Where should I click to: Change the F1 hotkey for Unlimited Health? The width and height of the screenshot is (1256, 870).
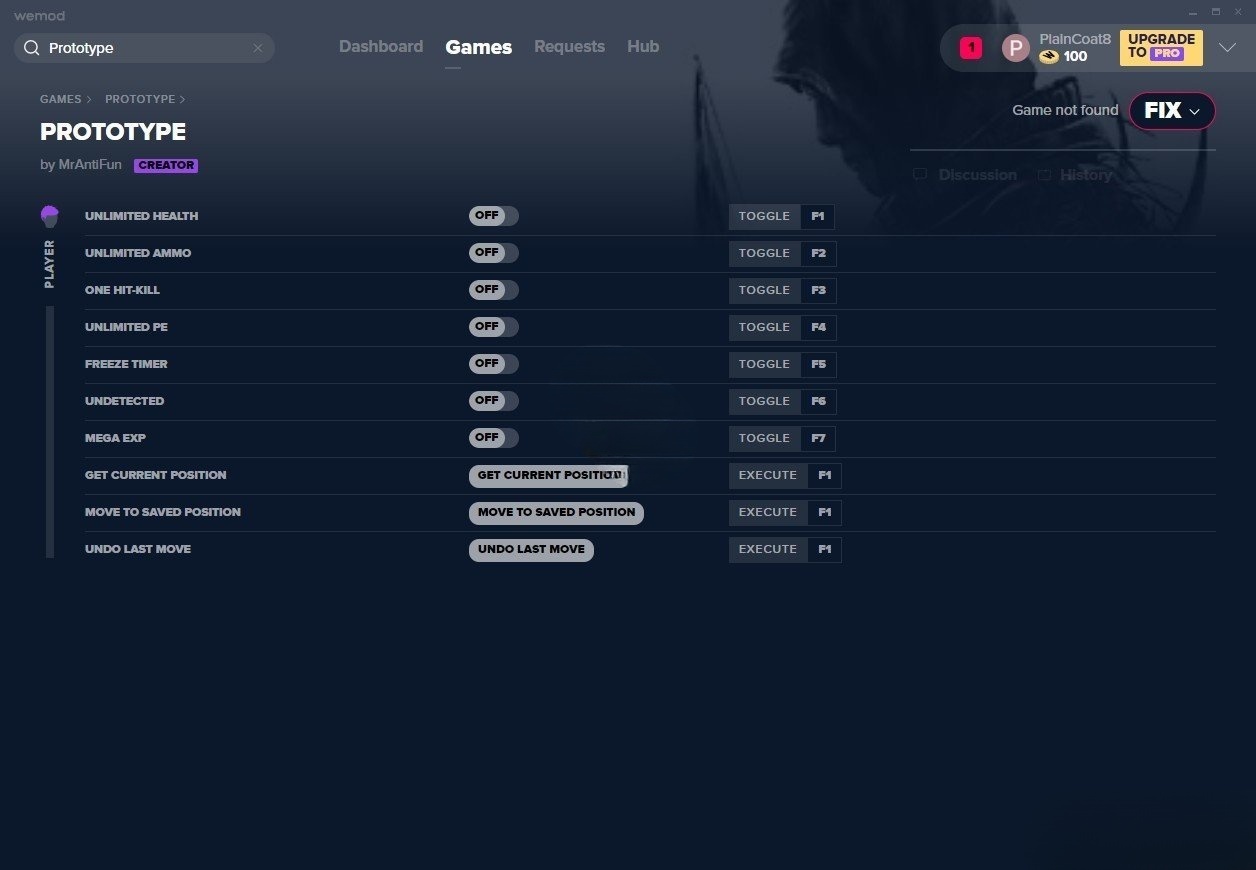pyautogui.click(x=817, y=217)
